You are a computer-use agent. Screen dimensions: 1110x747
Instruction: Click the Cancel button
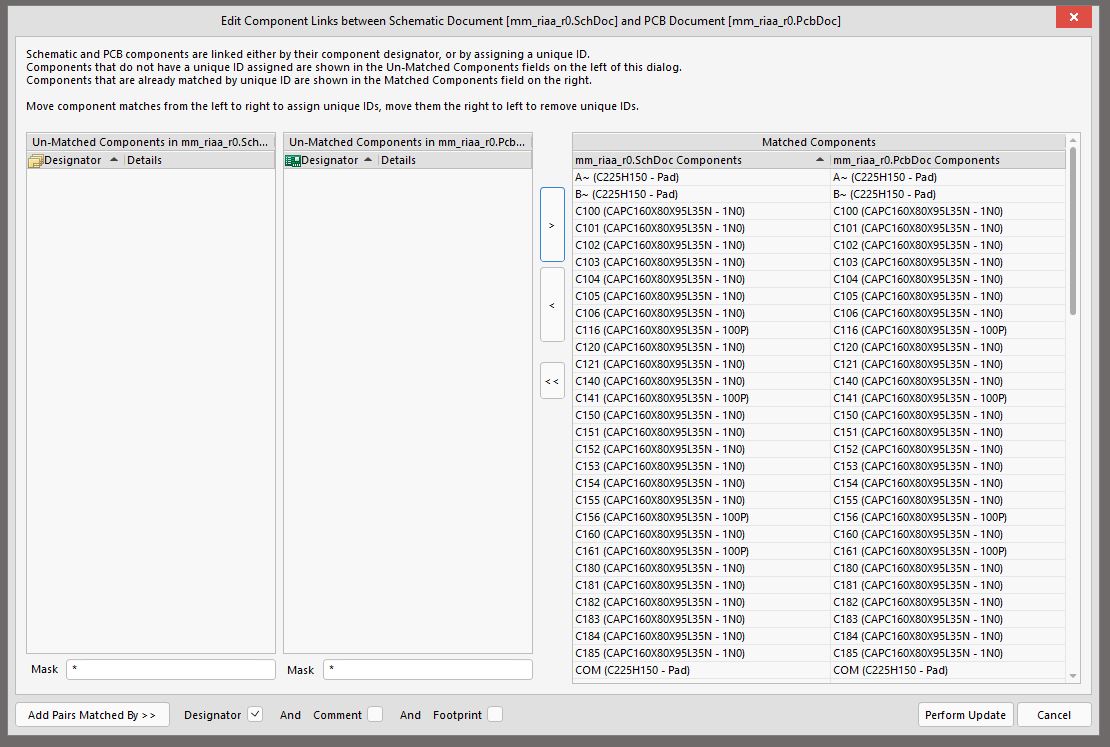(x=1053, y=714)
